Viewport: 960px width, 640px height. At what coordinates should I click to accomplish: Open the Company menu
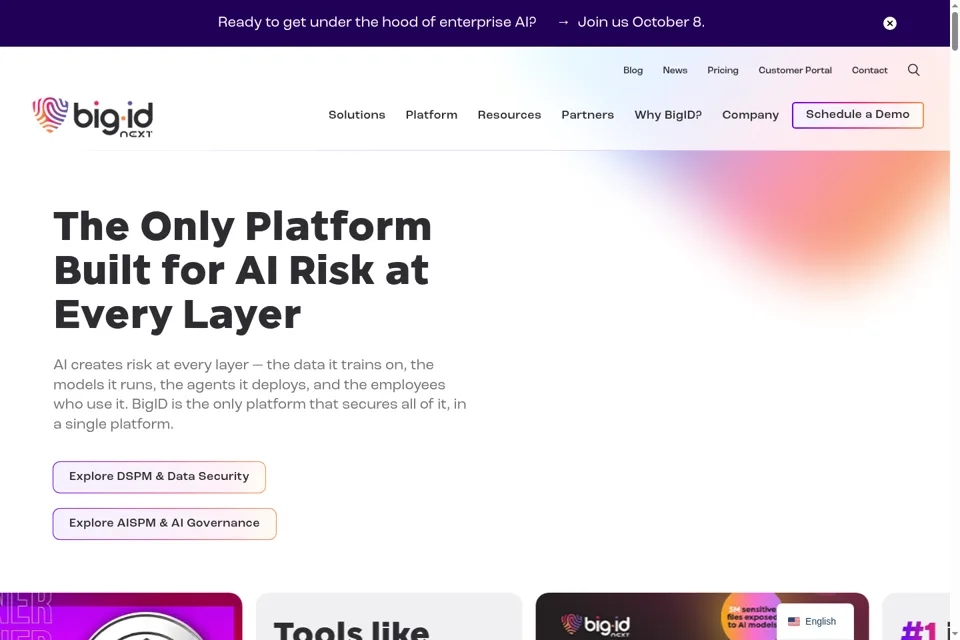[751, 115]
